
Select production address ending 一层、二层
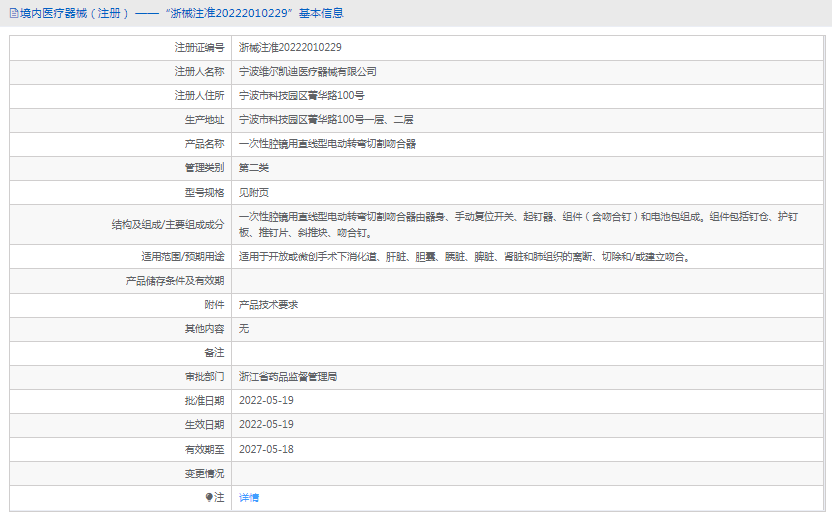(326, 120)
